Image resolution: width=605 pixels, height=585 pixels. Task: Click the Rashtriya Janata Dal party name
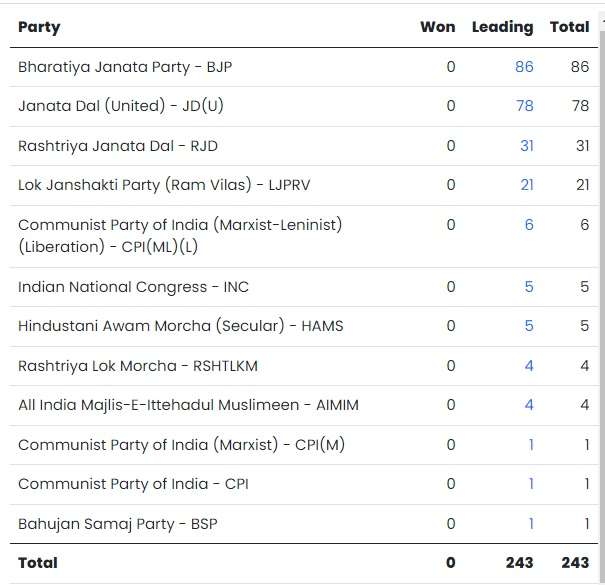coord(117,146)
